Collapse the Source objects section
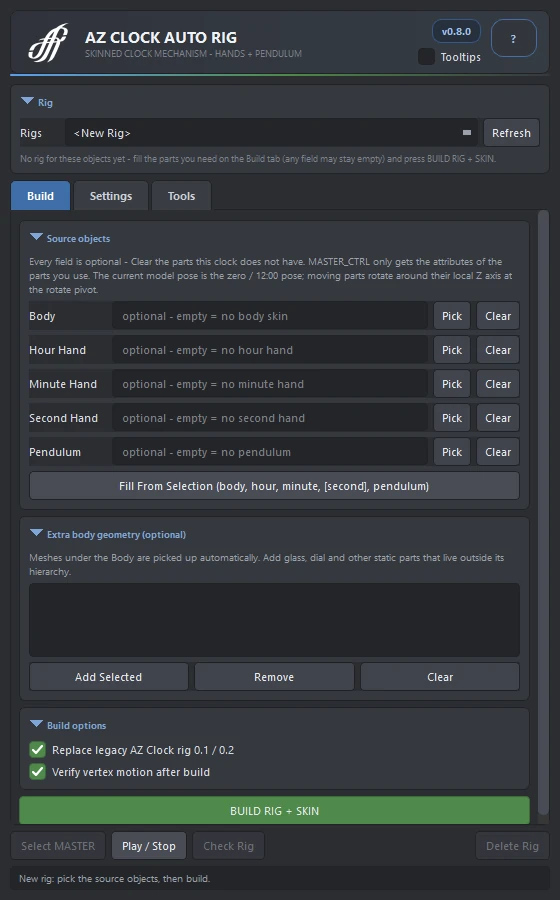This screenshot has width=560, height=900. coord(36,237)
